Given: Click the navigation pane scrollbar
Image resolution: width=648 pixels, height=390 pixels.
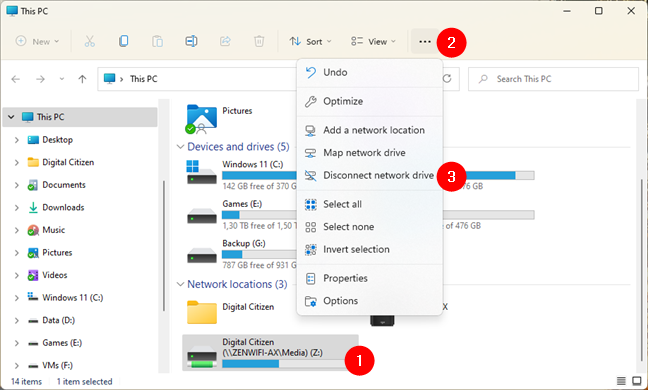Looking at the screenshot, I should coord(164,246).
